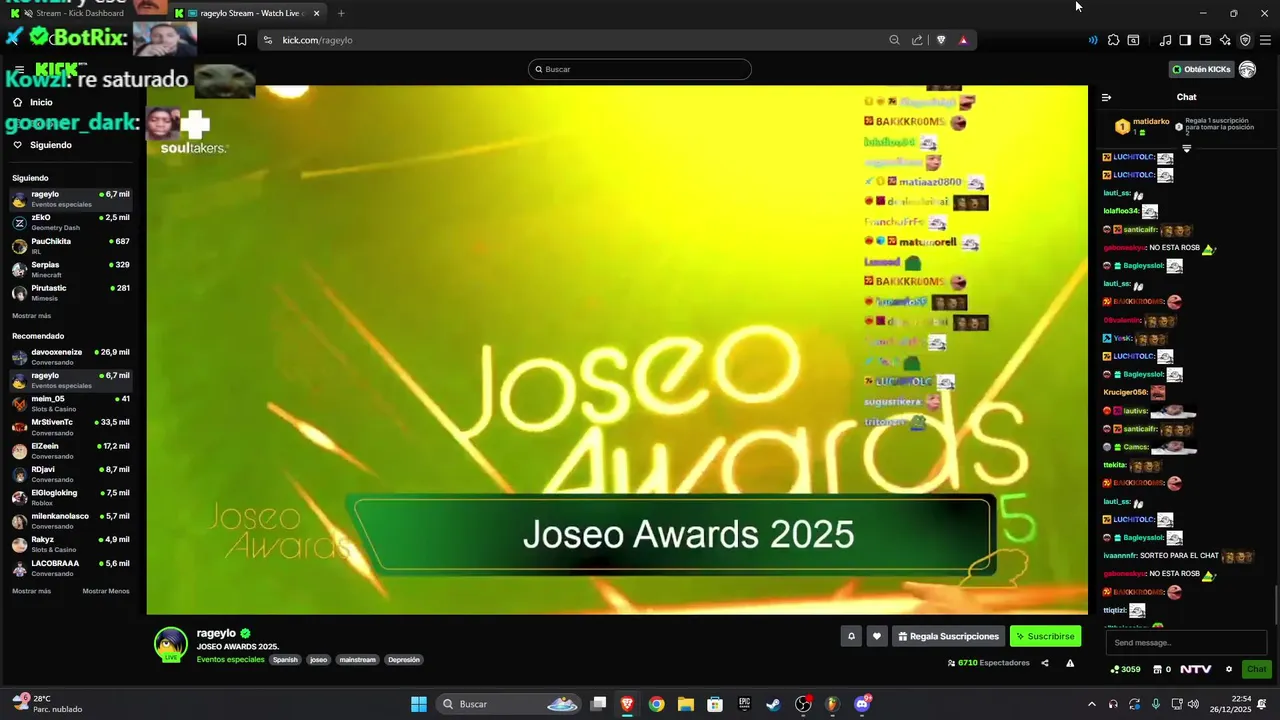This screenshot has height=720, width=1280.
Task: Toggle the browser sidebar panel
Action: (x=1185, y=40)
